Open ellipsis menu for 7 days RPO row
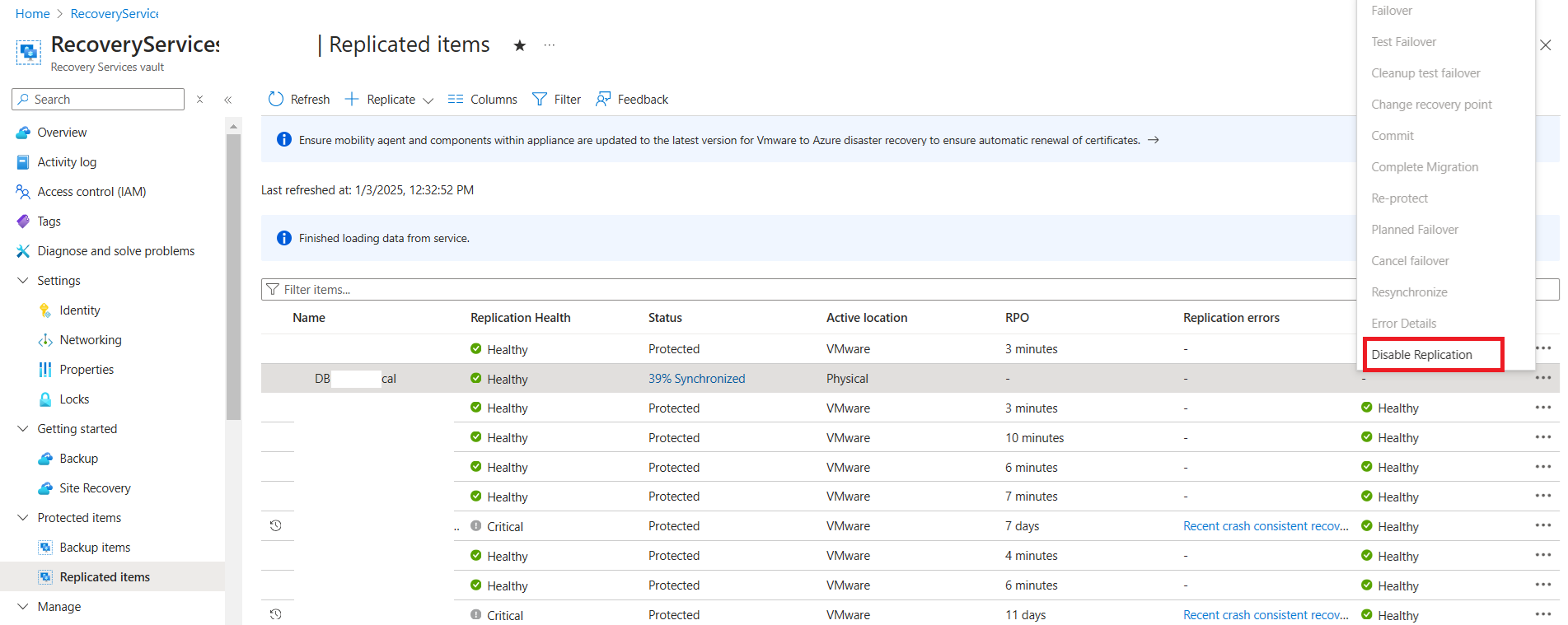Image resolution: width=1568 pixels, height=625 pixels. (x=1543, y=525)
